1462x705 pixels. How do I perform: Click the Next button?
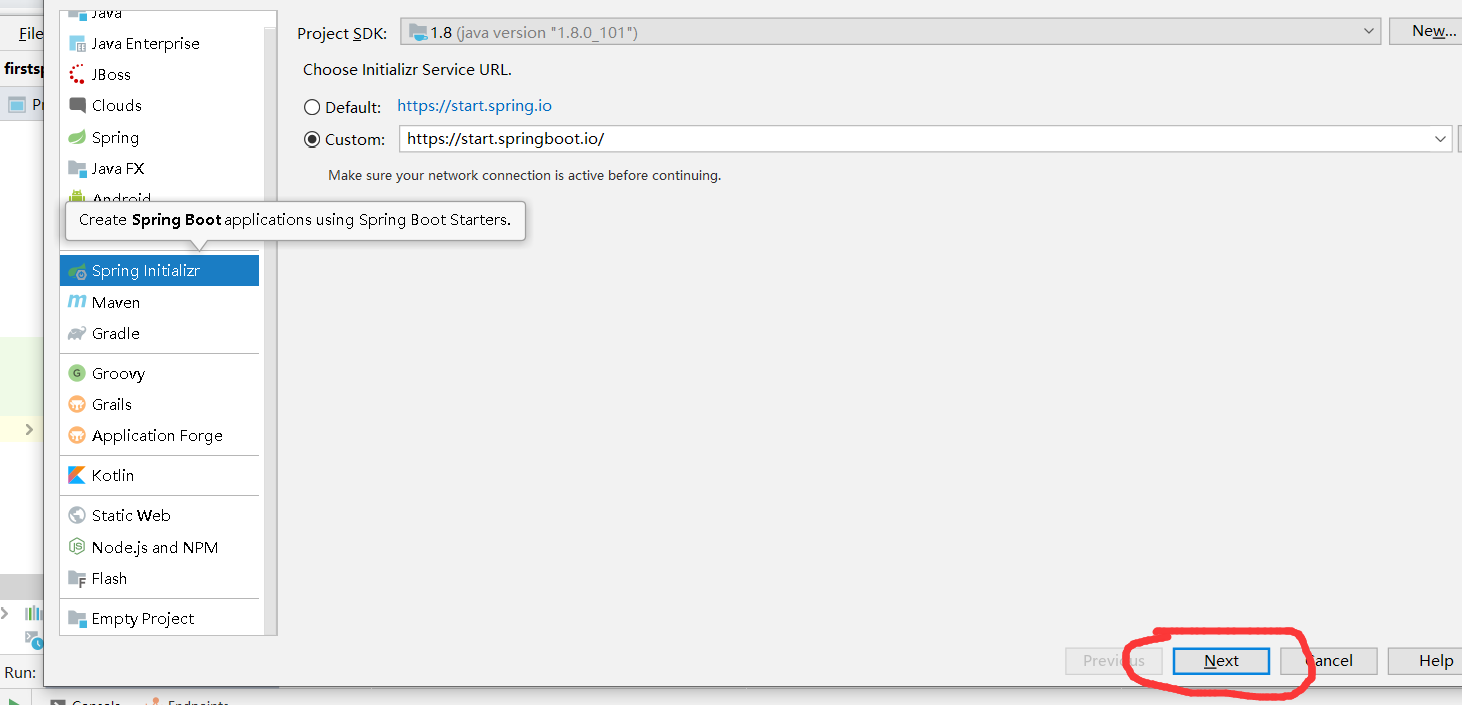pyautogui.click(x=1221, y=661)
